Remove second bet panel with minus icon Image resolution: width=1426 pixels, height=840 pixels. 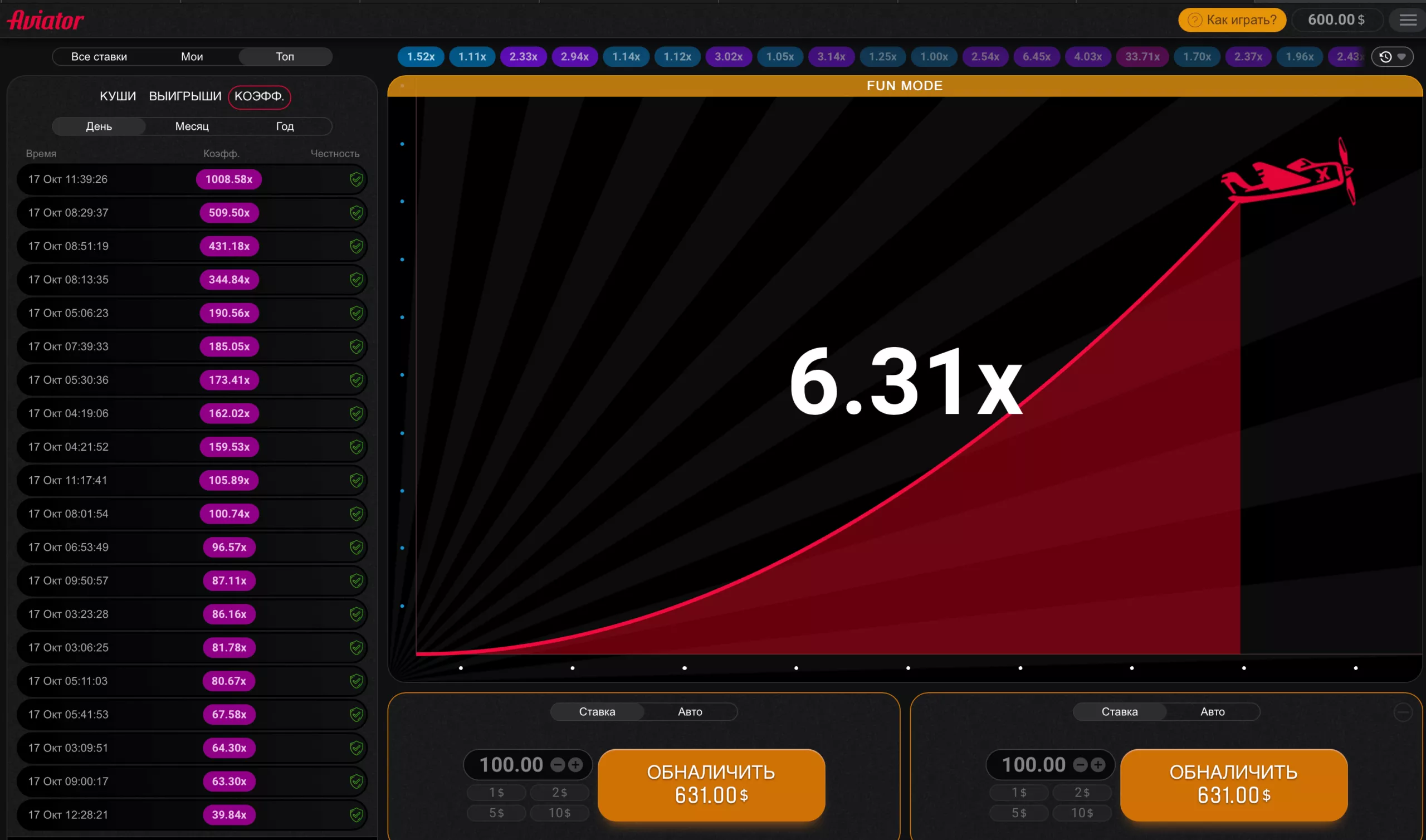[x=1403, y=712]
